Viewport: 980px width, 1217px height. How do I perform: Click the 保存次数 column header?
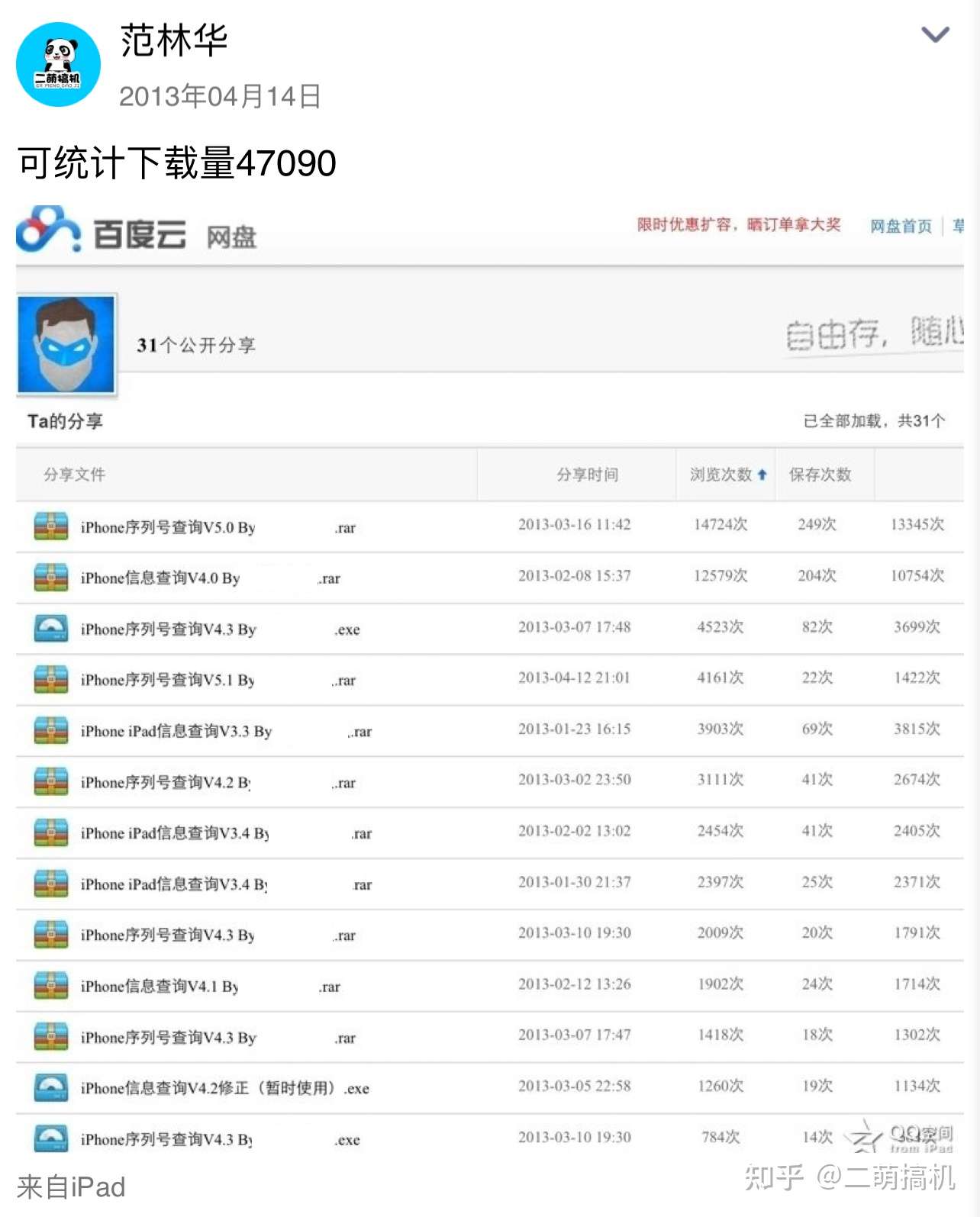(820, 475)
